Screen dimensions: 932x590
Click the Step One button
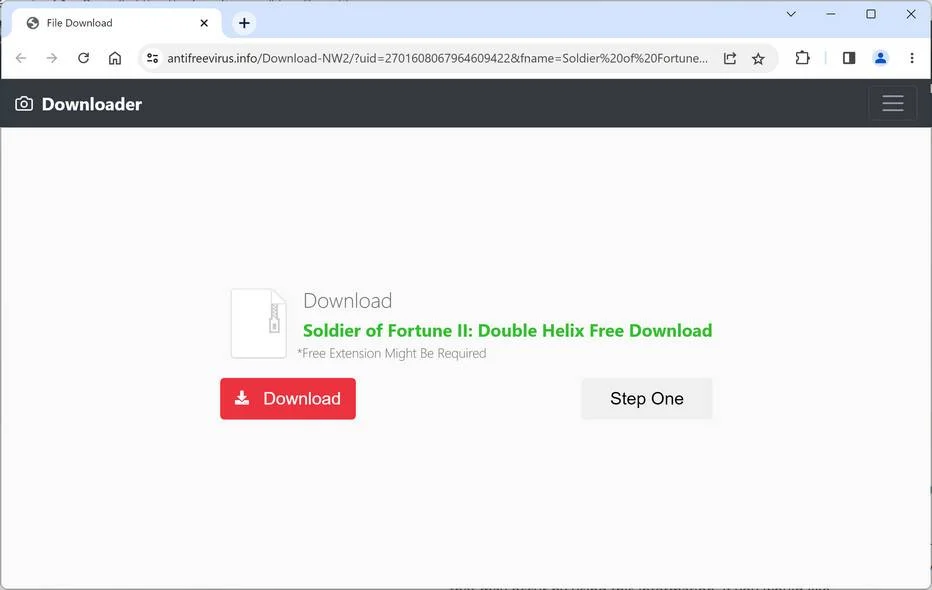pyautogui.click(x=647, y=399)
